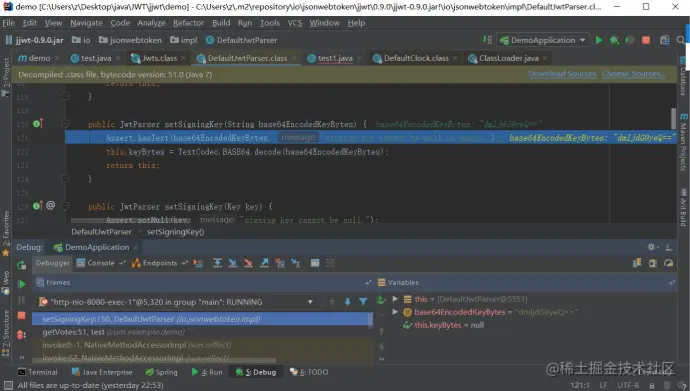Click Download Sources link
Viewport: 690px width, 391px height.
coord(562,74)
